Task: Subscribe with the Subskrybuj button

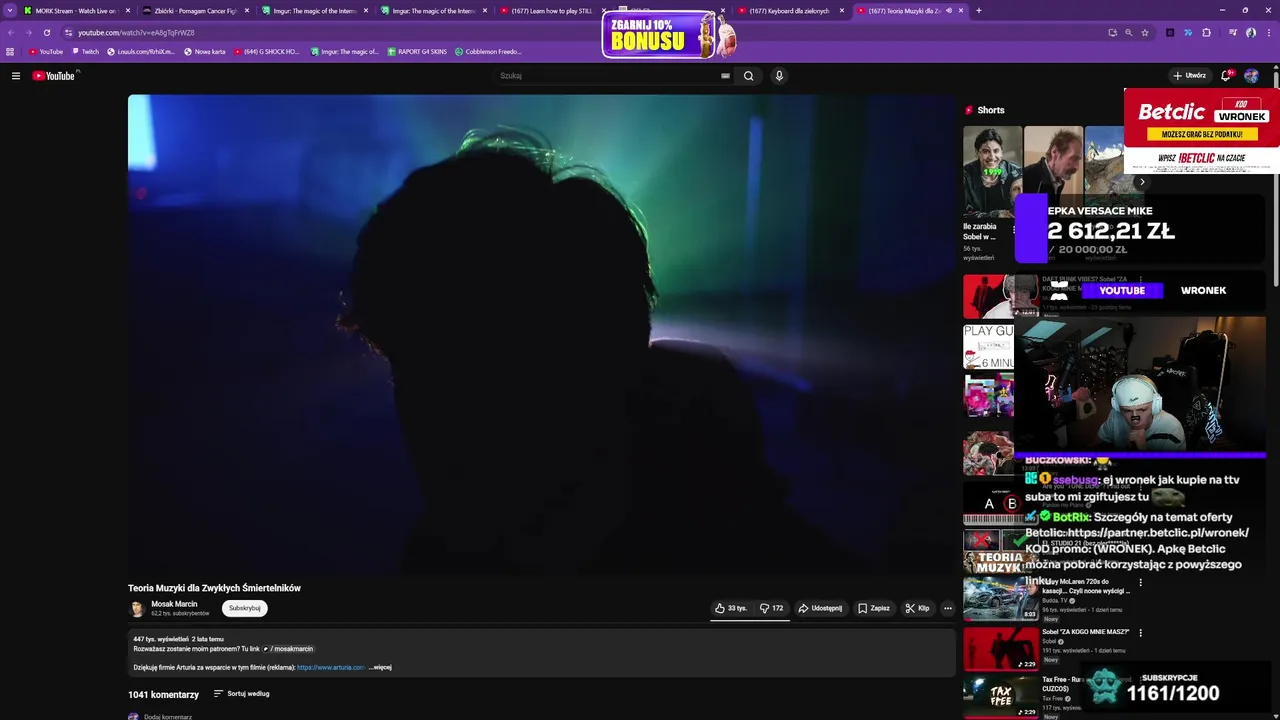Action: click(245, 608)
